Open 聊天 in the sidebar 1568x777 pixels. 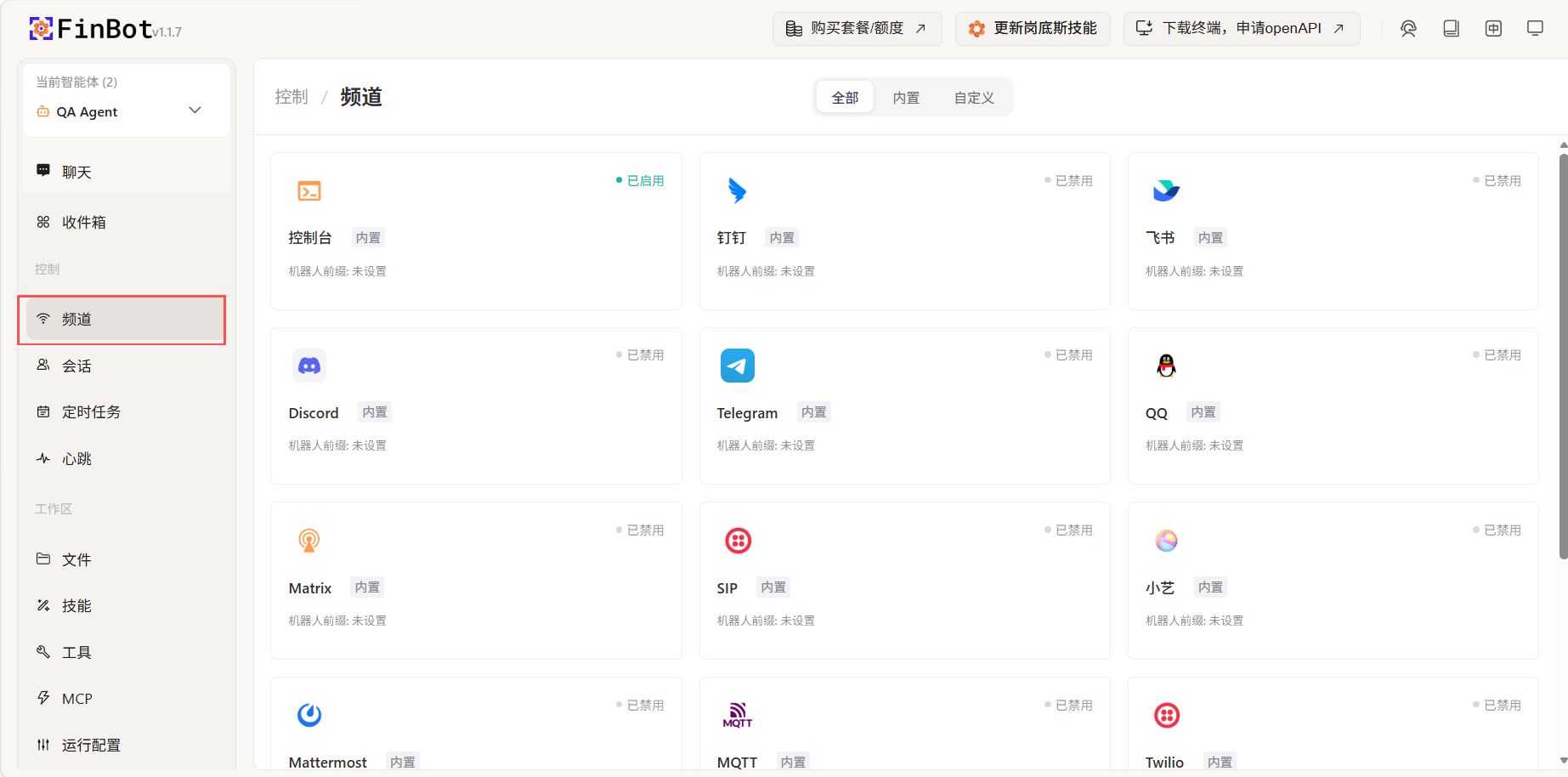pos(127,172)
